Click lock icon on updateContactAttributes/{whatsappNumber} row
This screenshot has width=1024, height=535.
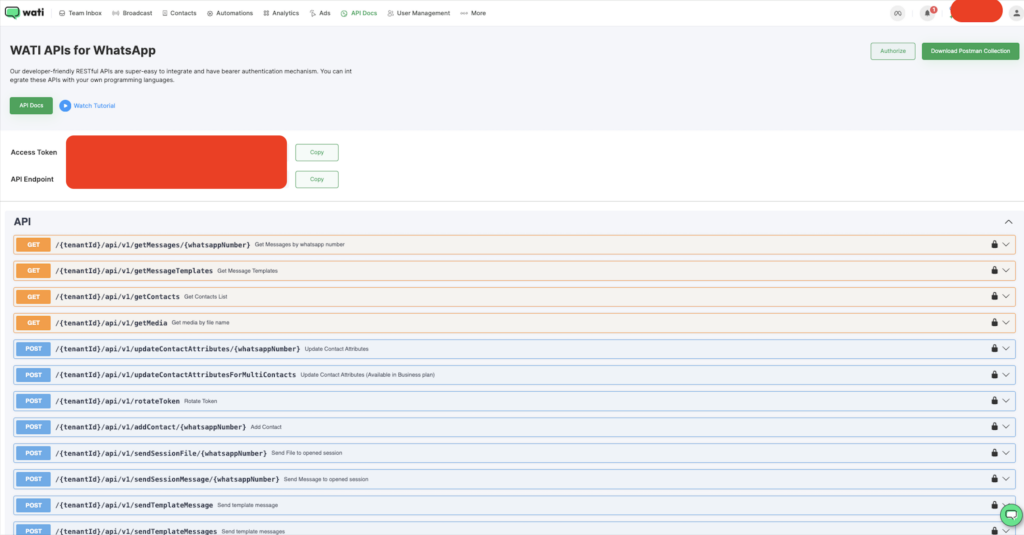pos(995,349)
